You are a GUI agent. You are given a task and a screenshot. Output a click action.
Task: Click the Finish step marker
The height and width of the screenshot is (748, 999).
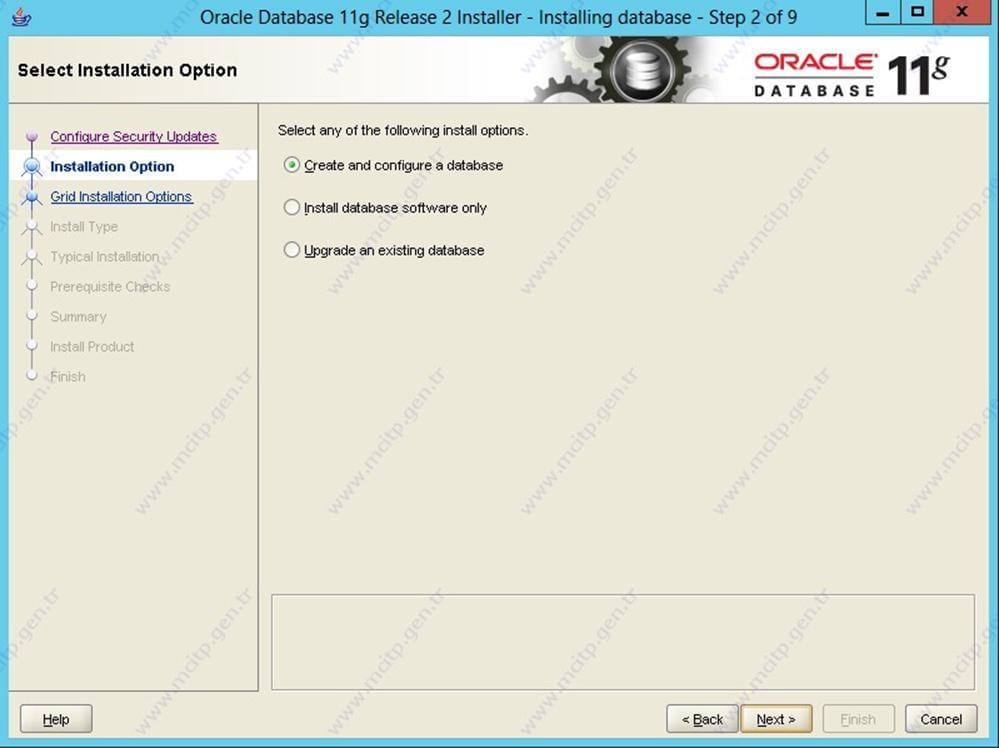coord(31,376)
